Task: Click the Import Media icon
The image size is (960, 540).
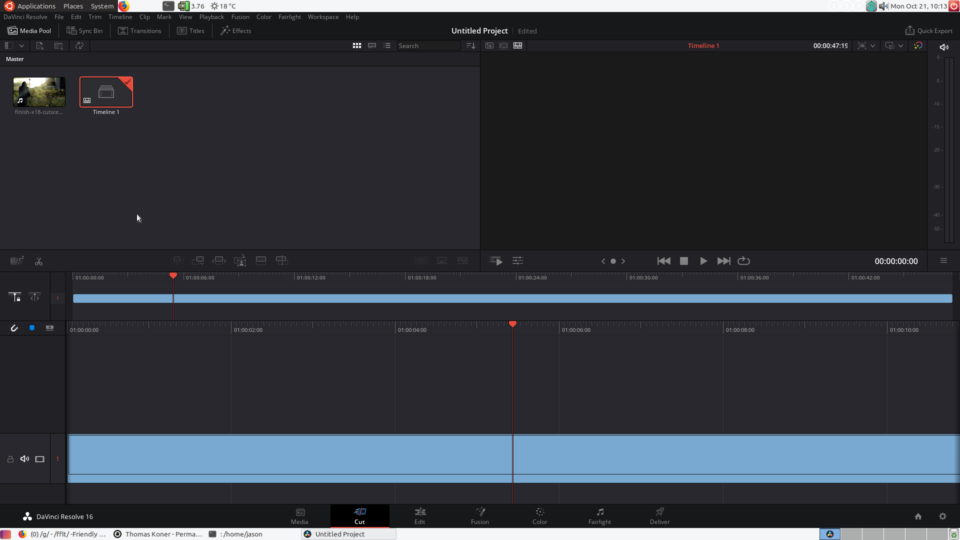Action: pyautogui.click(x=39, y=46)
